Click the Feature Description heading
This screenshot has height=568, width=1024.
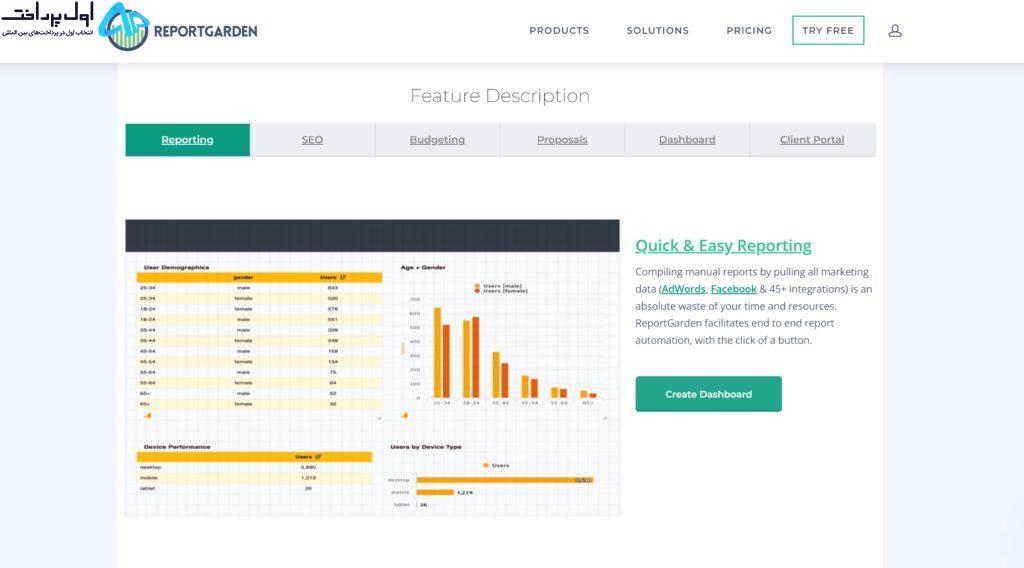500,96
